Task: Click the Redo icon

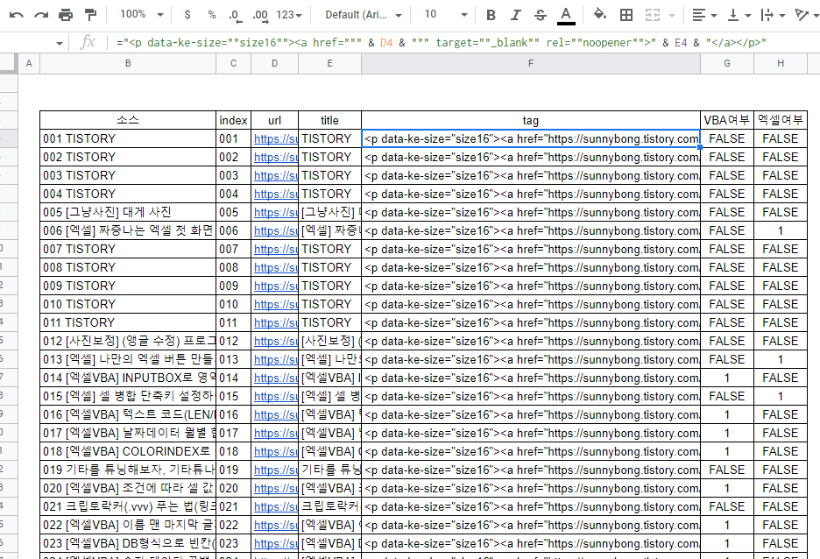Action: point(41,15)
